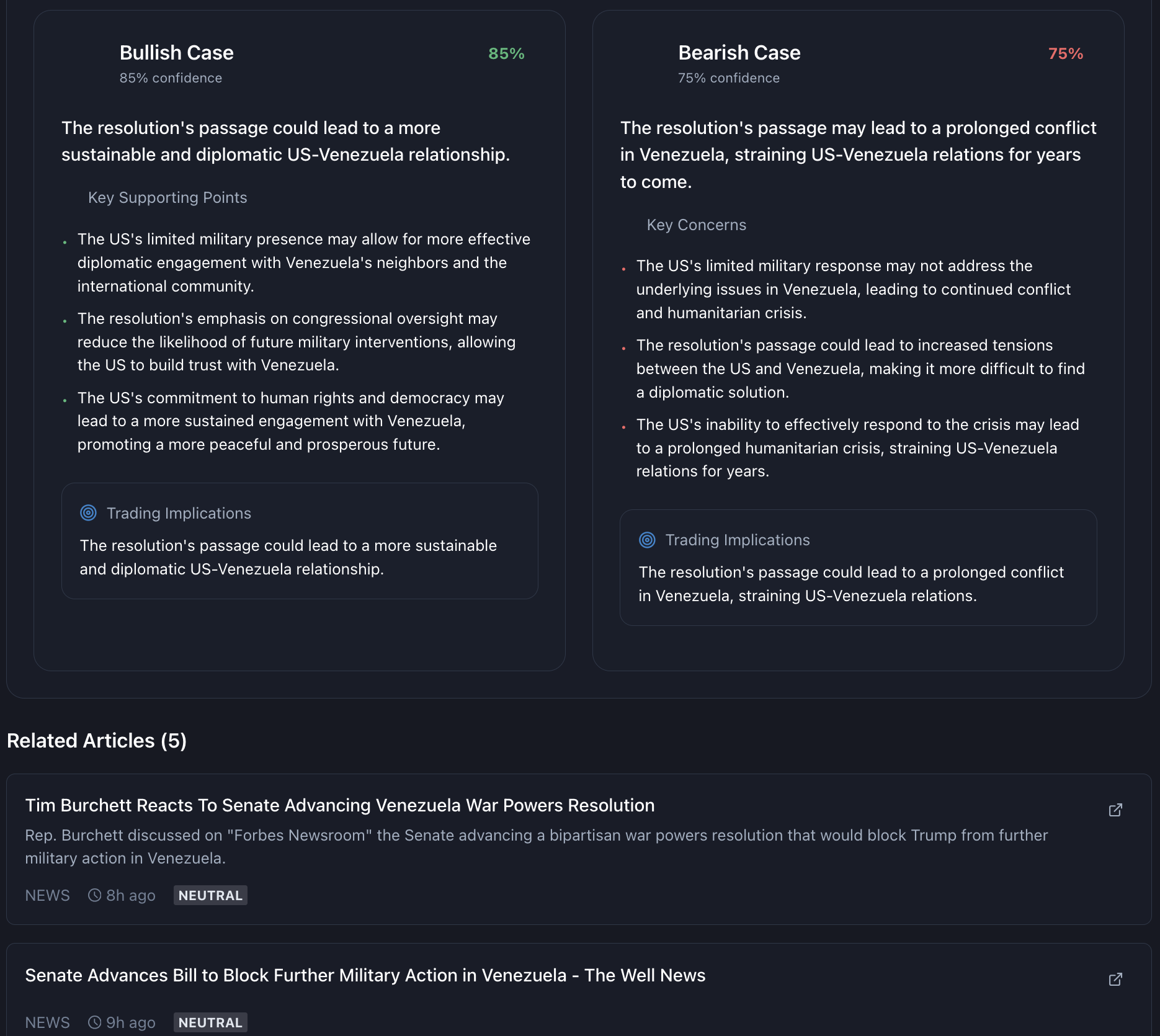The width and height of the screenshot is (1160, 1036).
Task: Open the Senate Advances Bill article
Action: 365,975
